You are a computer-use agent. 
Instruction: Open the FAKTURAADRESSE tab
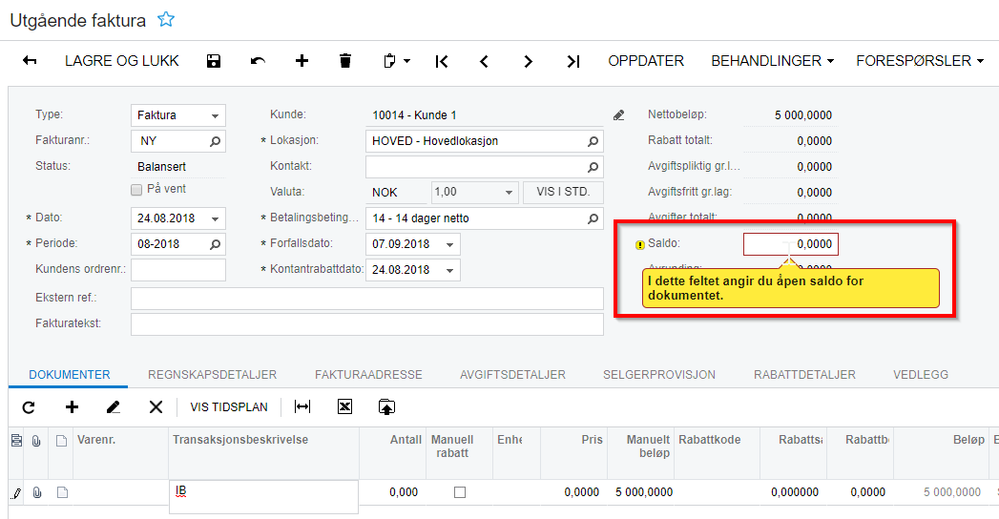[x=368, y=375]
